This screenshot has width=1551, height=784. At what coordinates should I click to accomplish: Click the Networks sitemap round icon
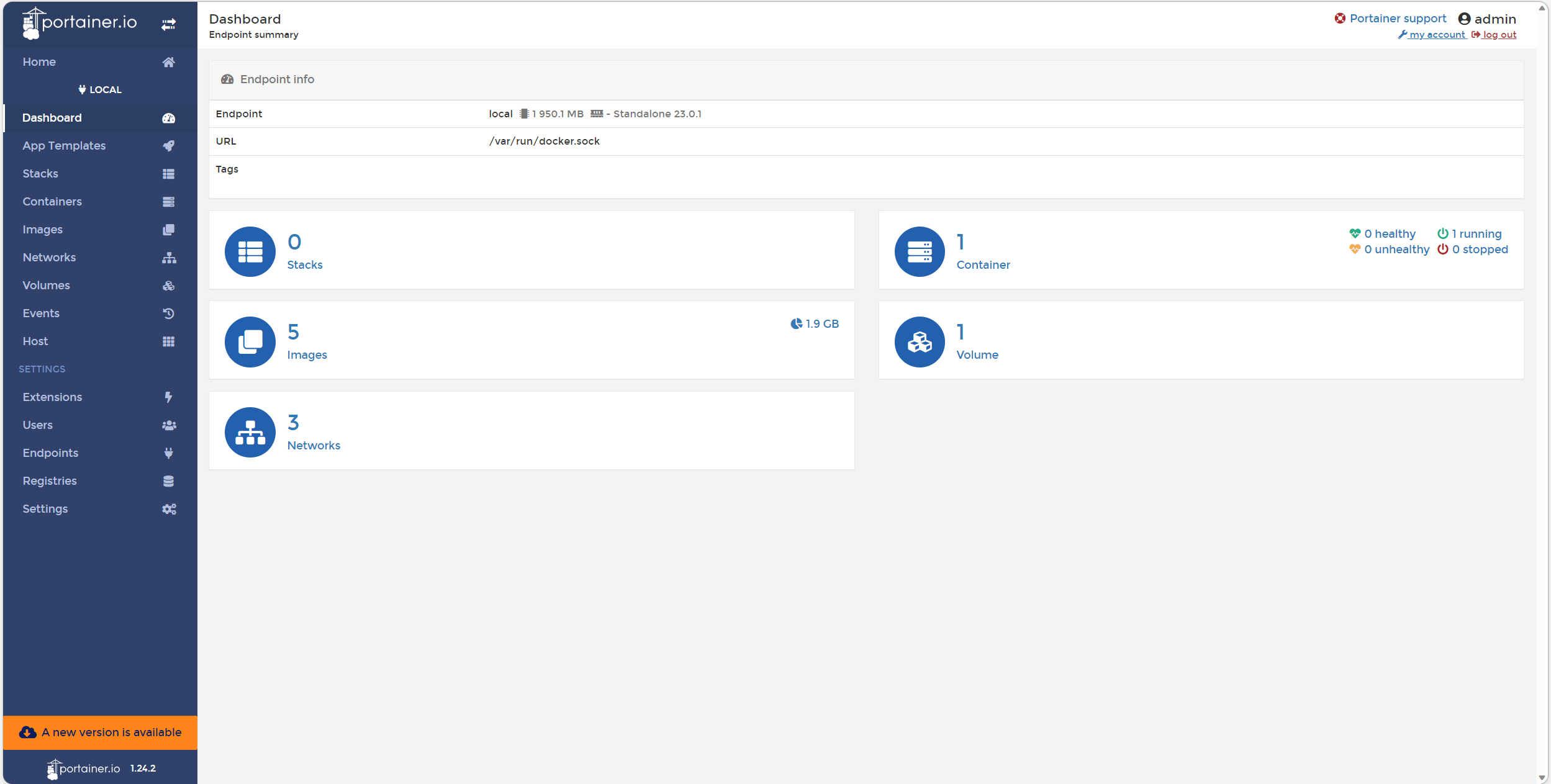click(x=250, y=432)
